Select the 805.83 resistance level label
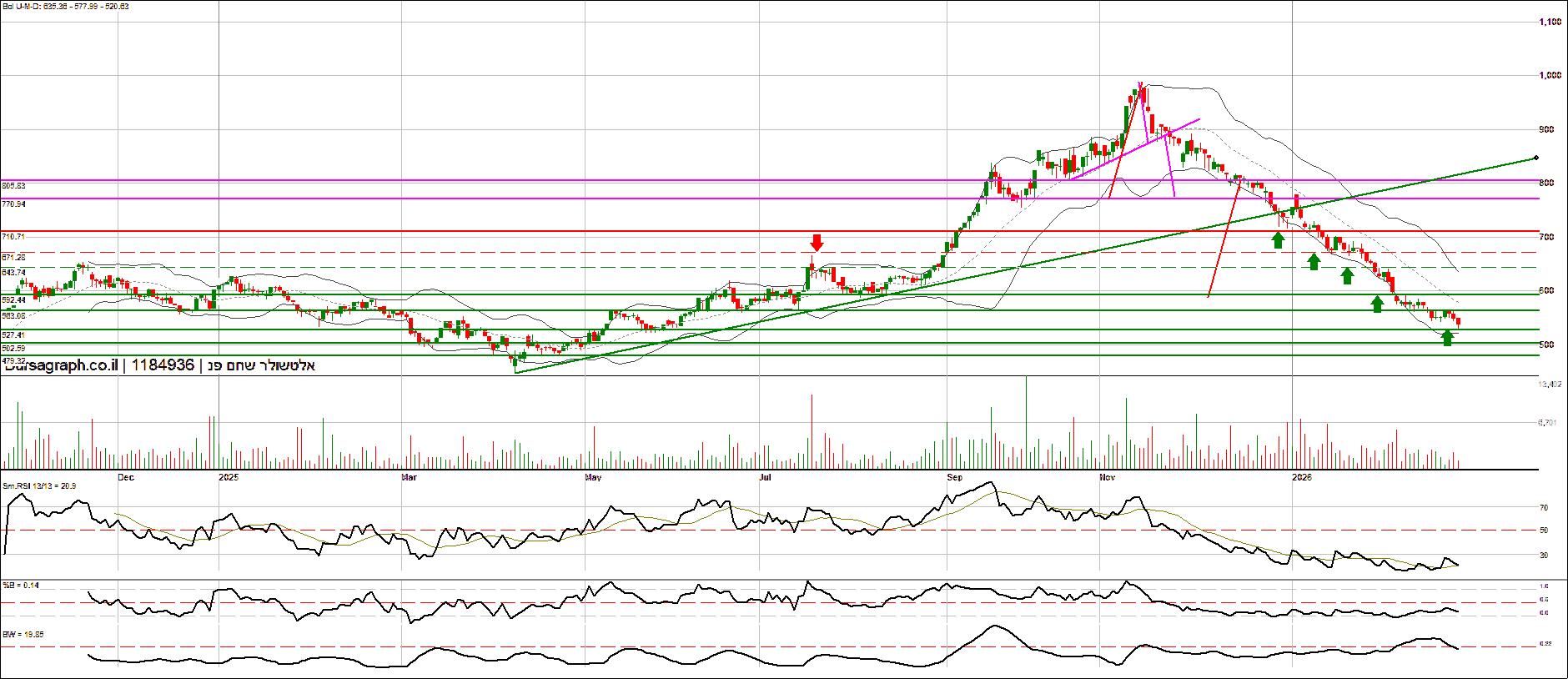1568x679 pixels. [x=13, y=185]
